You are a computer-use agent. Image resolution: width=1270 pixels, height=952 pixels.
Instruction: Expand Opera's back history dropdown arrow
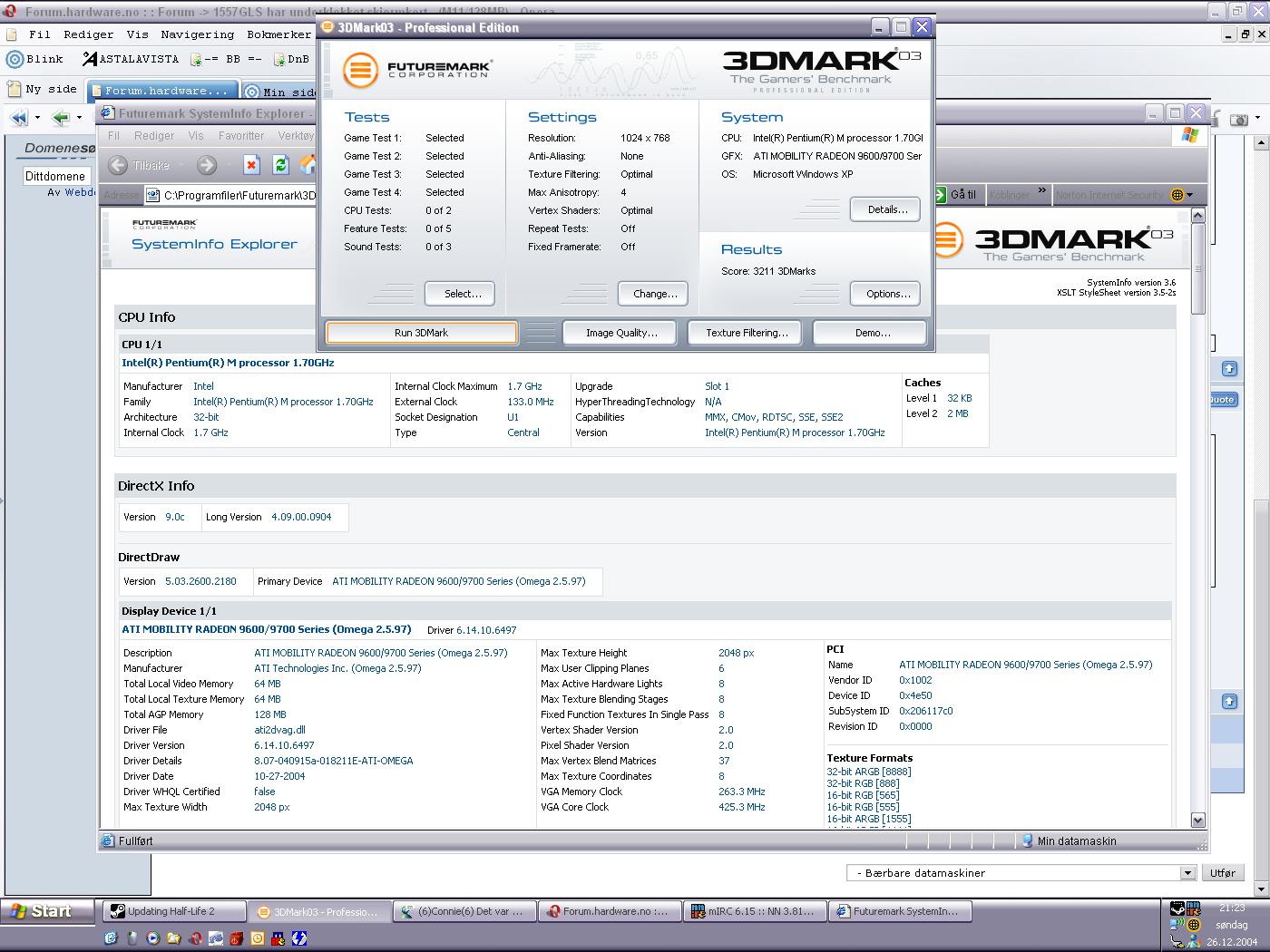(80, 118)
